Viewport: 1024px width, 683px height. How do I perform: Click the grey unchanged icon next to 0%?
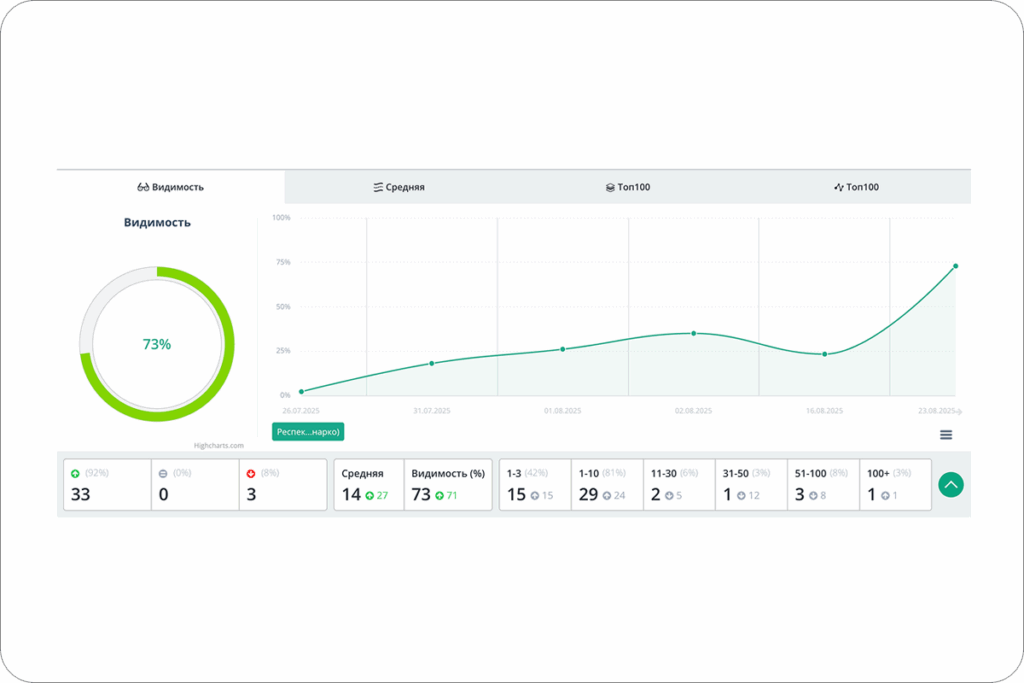(163, 474)
